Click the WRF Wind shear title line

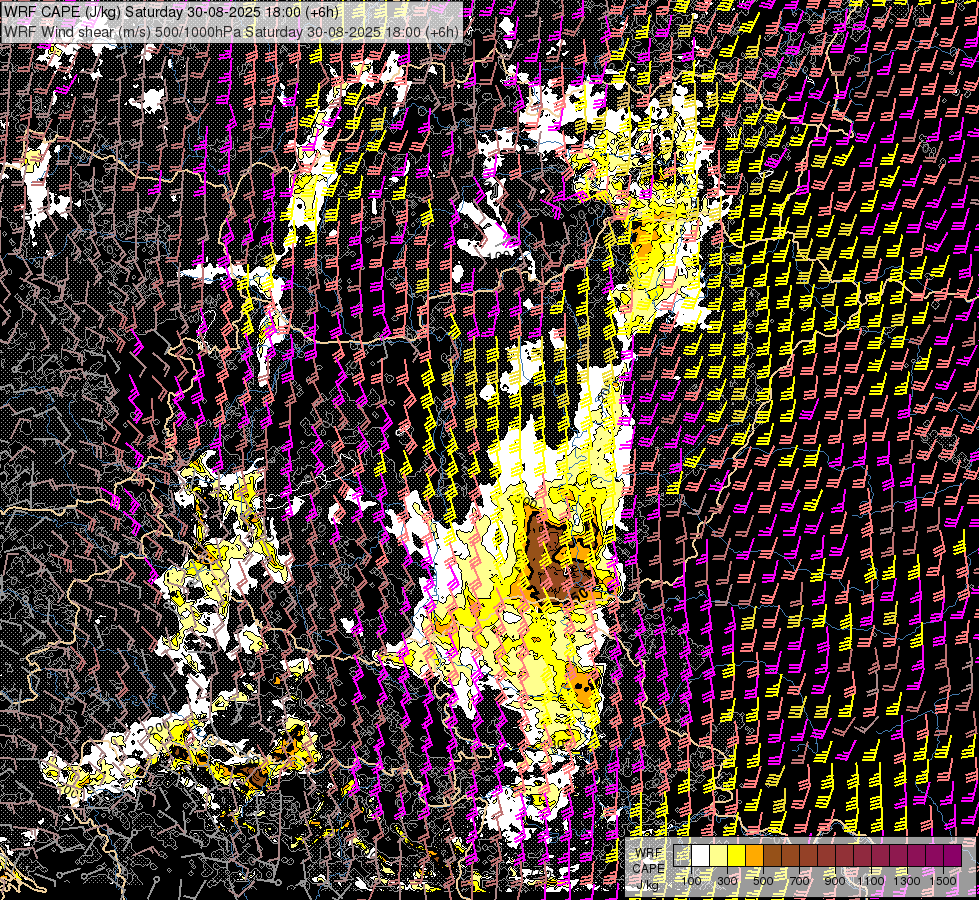231,31
